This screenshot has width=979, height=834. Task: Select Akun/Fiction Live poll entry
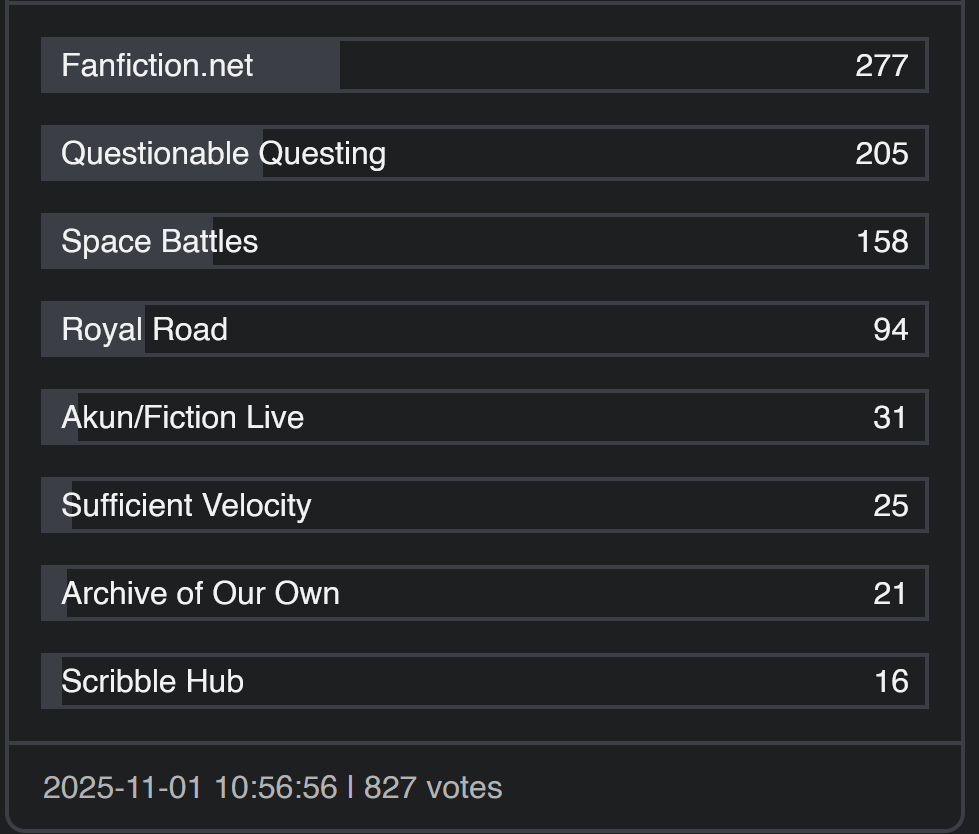pyautogui.click(x=485, y=417)
